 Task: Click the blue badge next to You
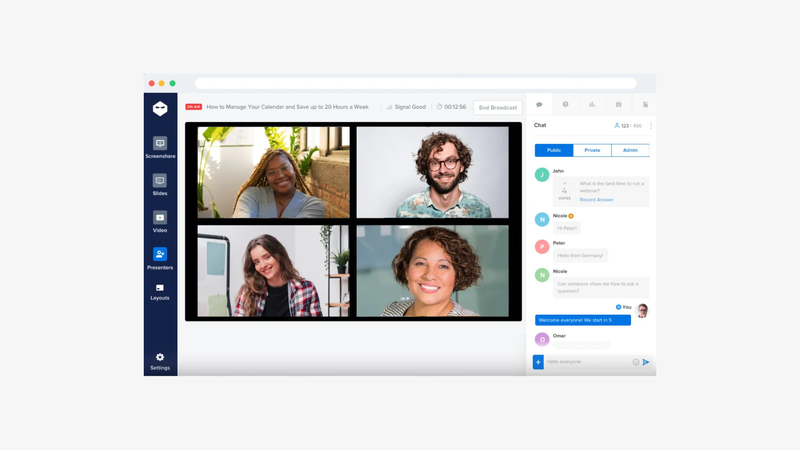618,307
